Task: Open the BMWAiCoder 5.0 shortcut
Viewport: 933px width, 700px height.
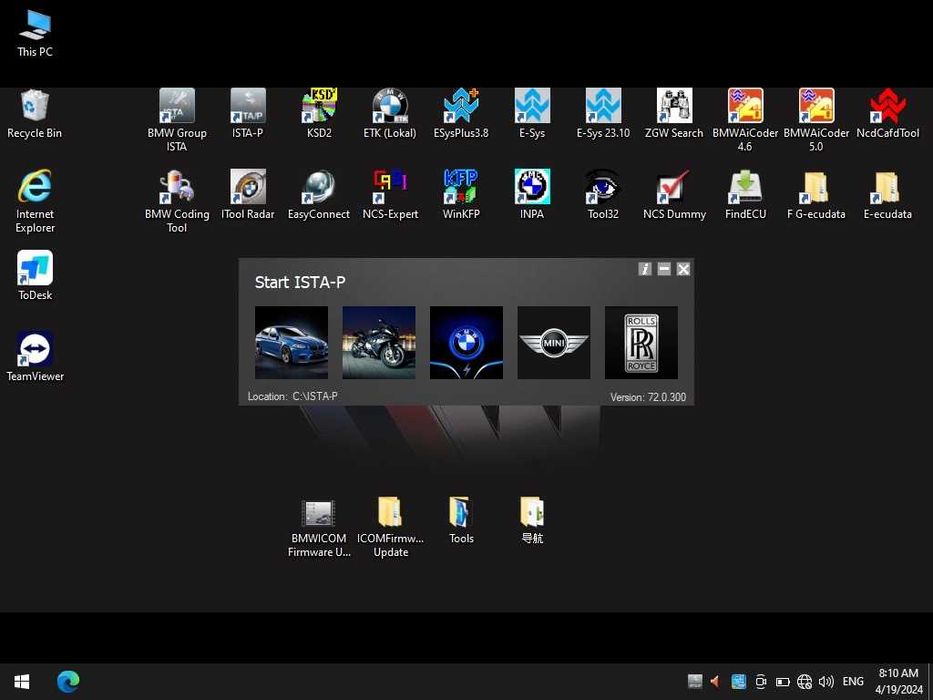Action: tap(816, 107)
